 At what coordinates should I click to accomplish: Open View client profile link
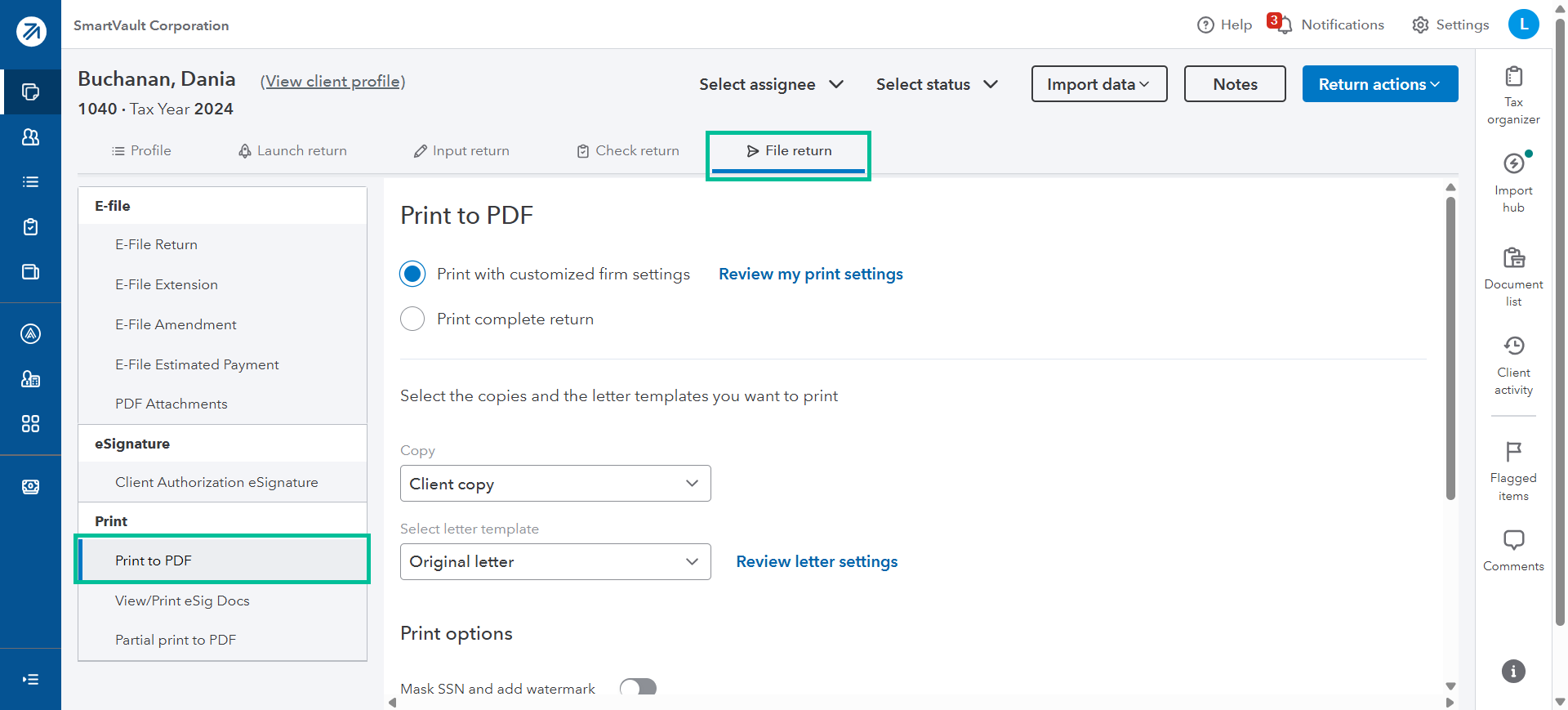tap(332, 81)
